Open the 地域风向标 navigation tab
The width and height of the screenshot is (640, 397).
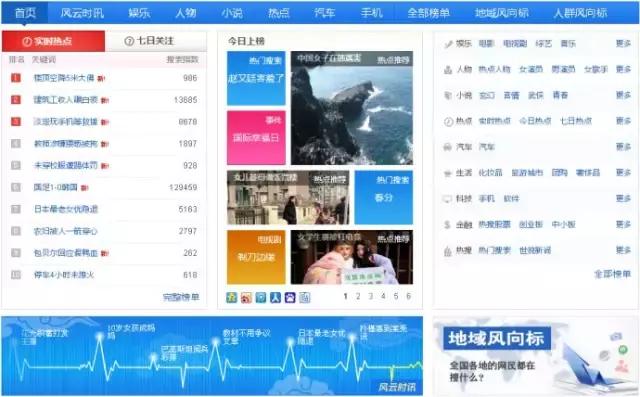pyautogui.click(x=502, y=13)
